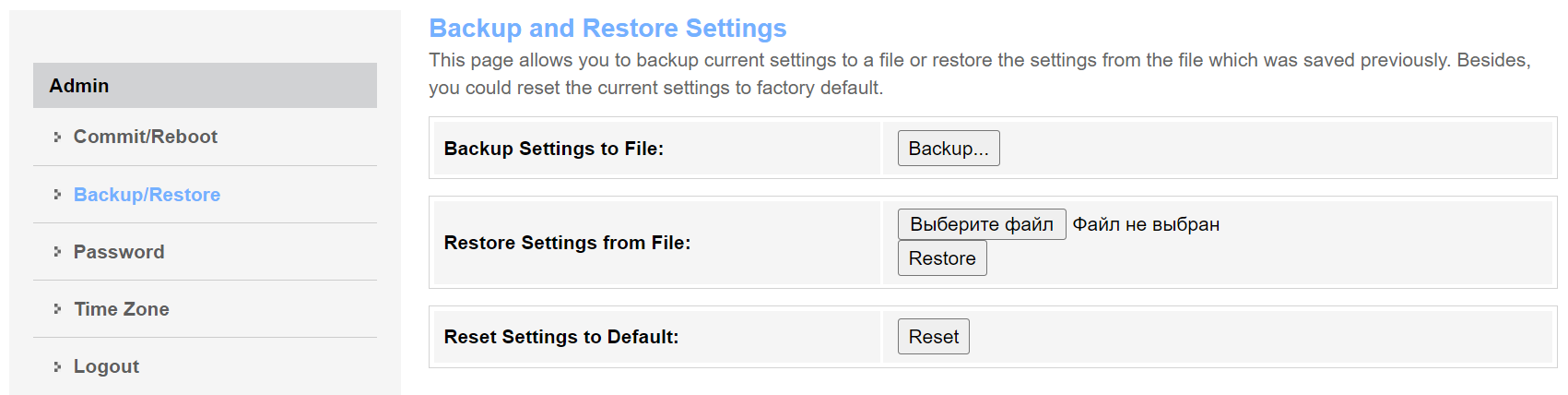1568x395 pixels.
Task: Open the Time Zone settings
Action: 122,309
